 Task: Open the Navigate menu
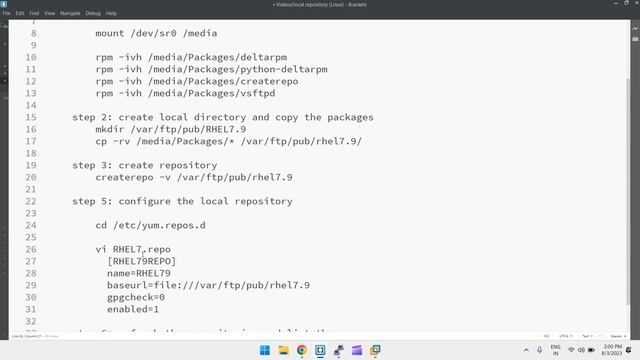coord(70,13)
